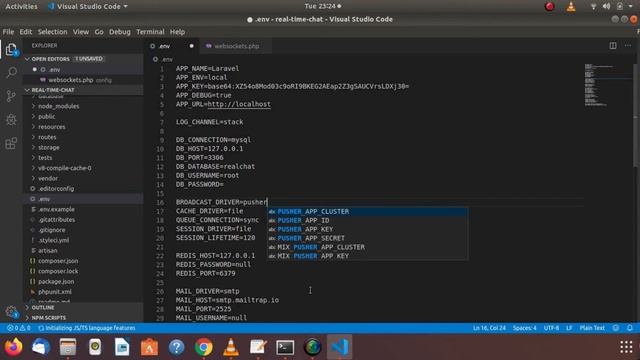
Task: Select PUSHER_APP_CLUSTER suggestion
Action: pyautogui.click(x=367, y=211)
